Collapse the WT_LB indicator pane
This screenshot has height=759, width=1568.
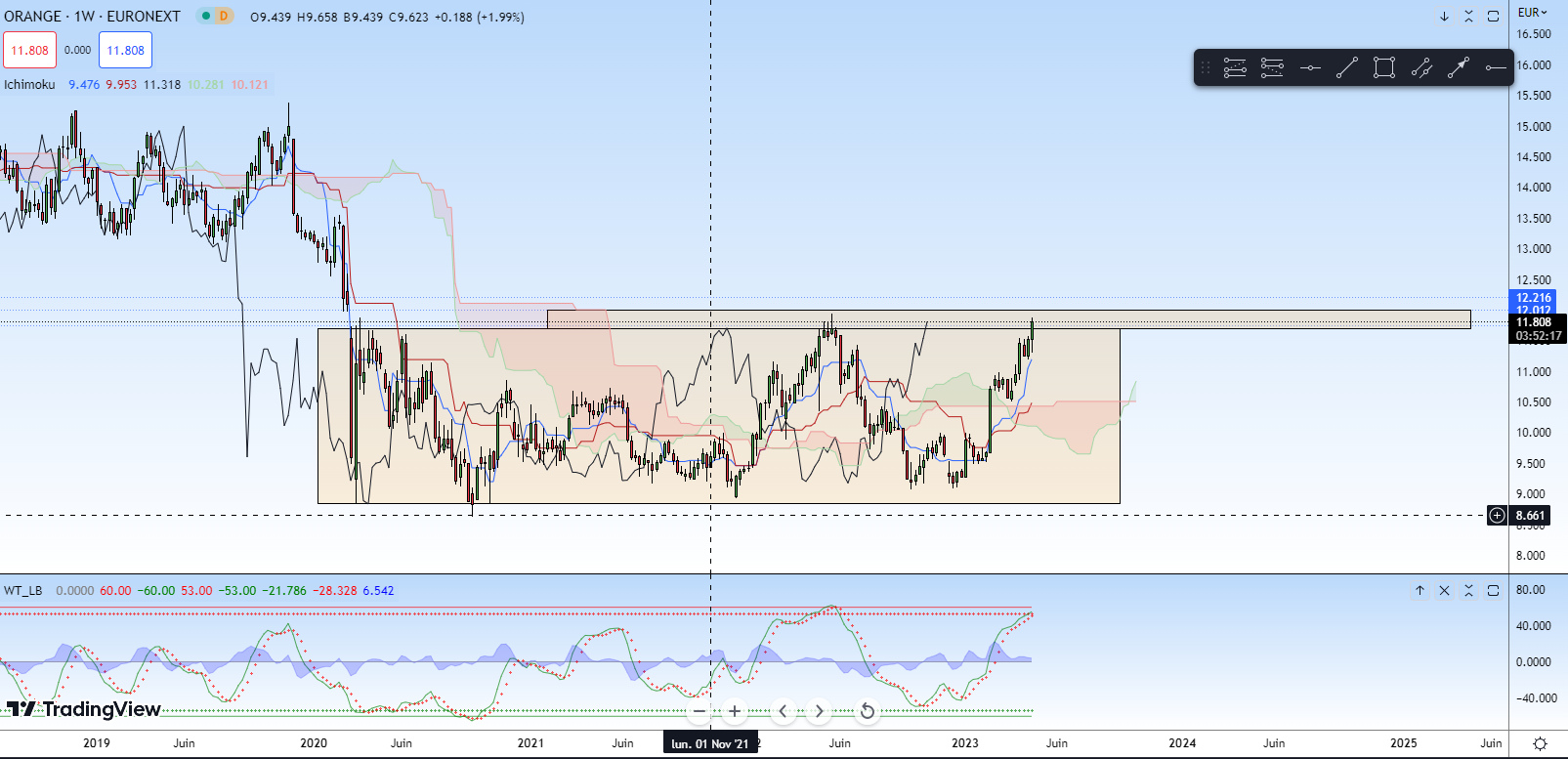coord(1468,591)
